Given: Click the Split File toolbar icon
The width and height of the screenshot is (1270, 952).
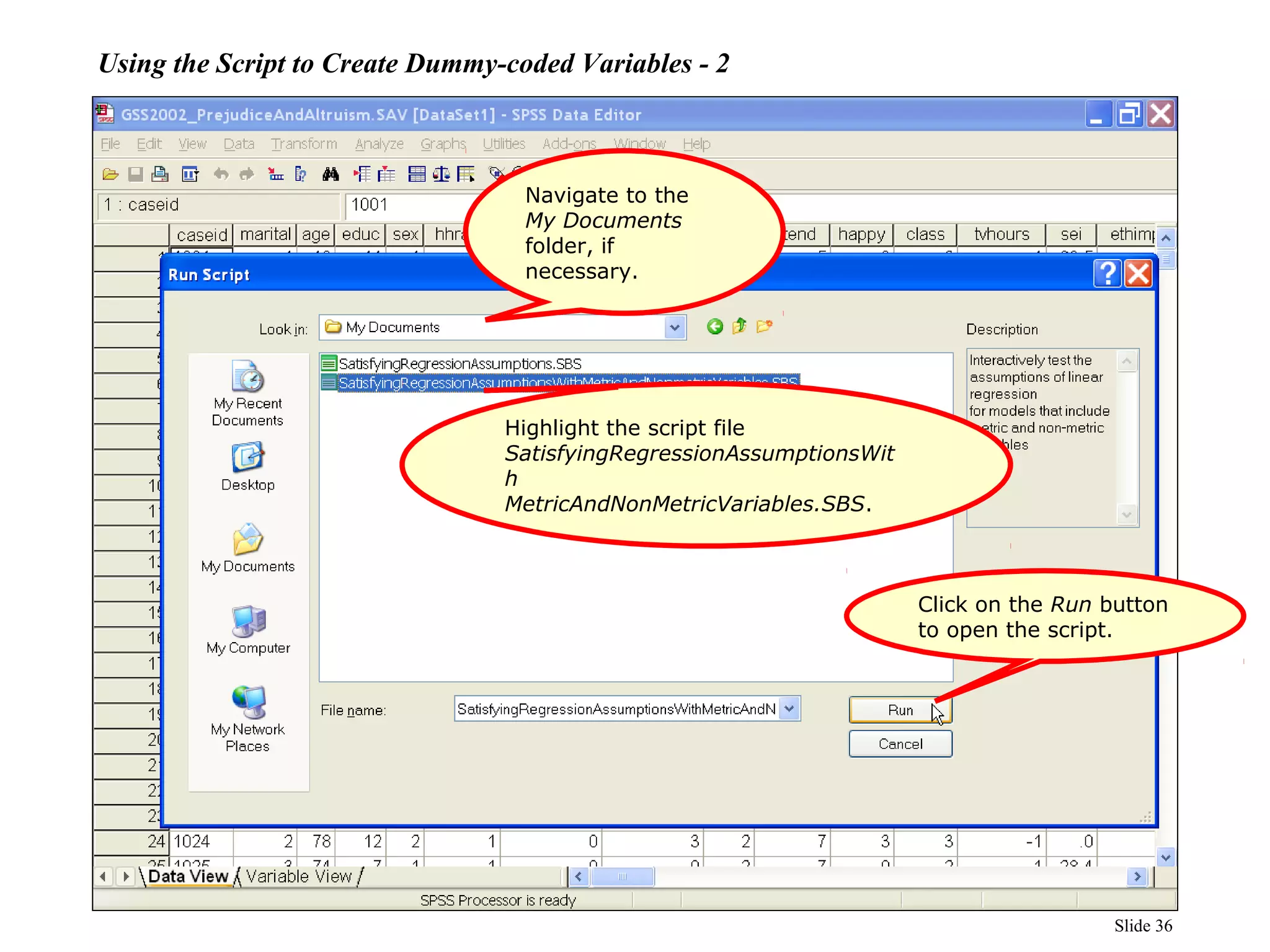Looking at the screenshot, I should pyautogui.click(x=417, y=175).
